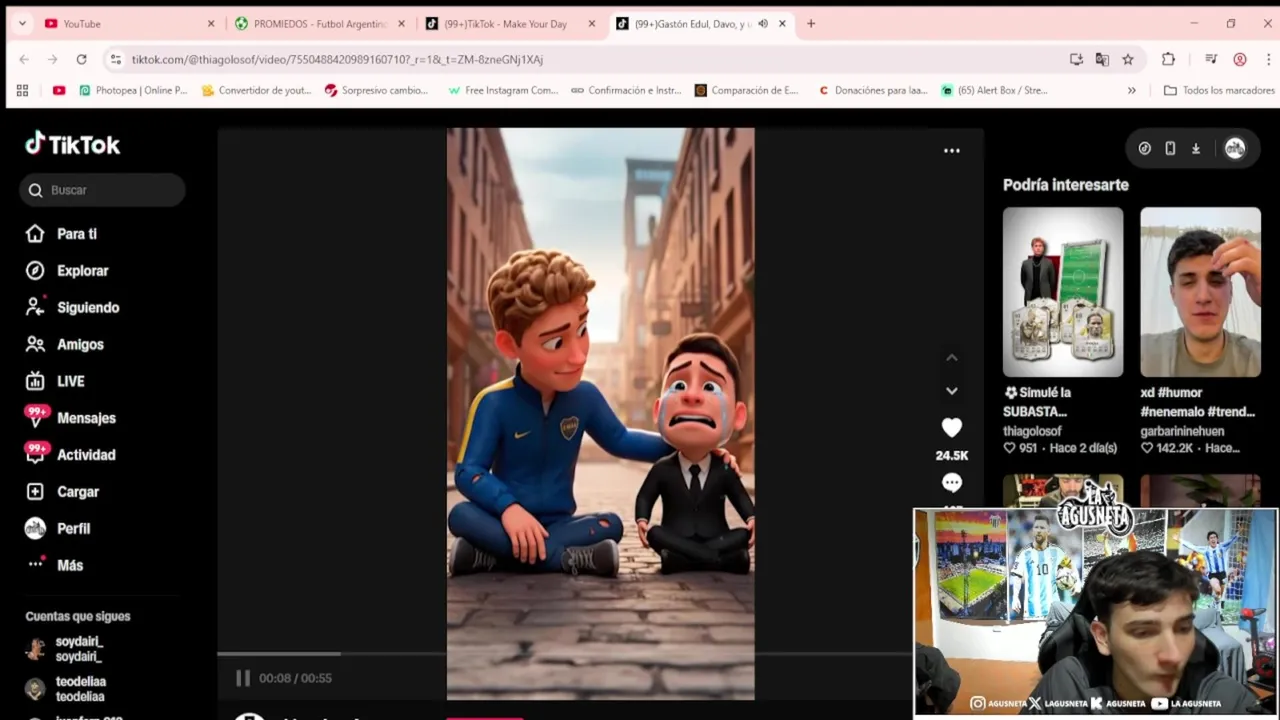Like the video with heart icon
The width and height of the screenshot is (1280, 720).
click(x=952, y=428)
